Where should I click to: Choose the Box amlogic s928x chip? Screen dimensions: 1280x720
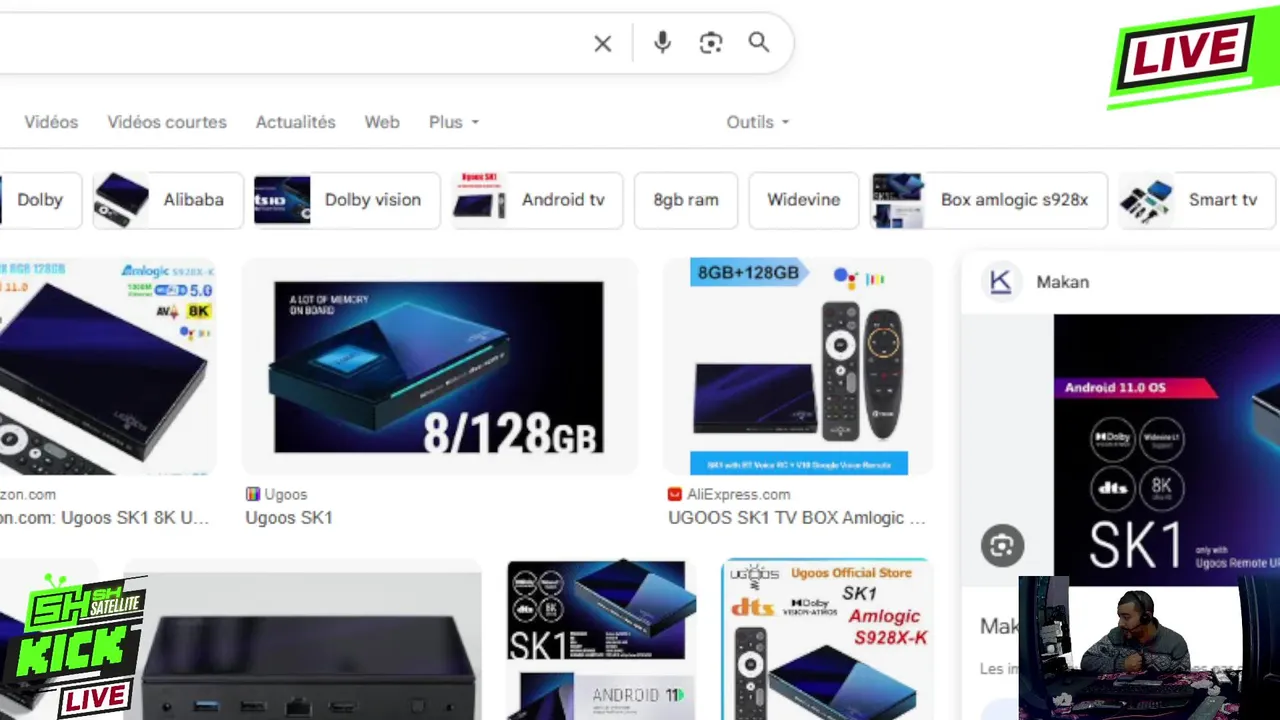(x=989, y=200)
